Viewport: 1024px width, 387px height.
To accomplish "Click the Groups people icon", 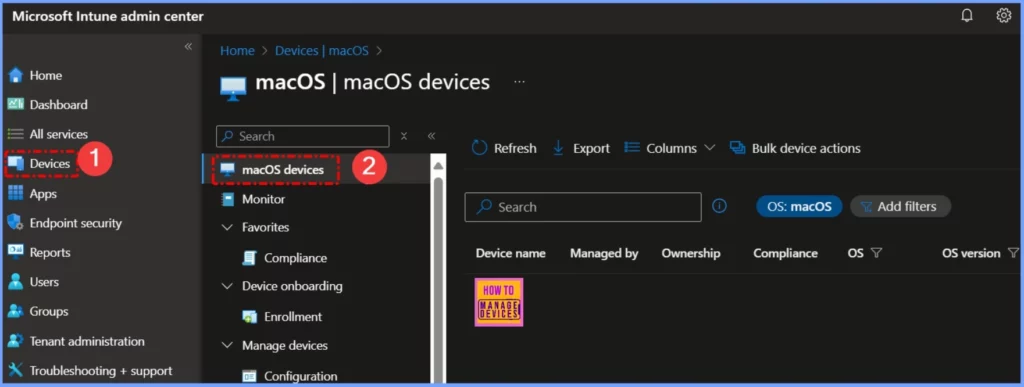I will 16,311.
